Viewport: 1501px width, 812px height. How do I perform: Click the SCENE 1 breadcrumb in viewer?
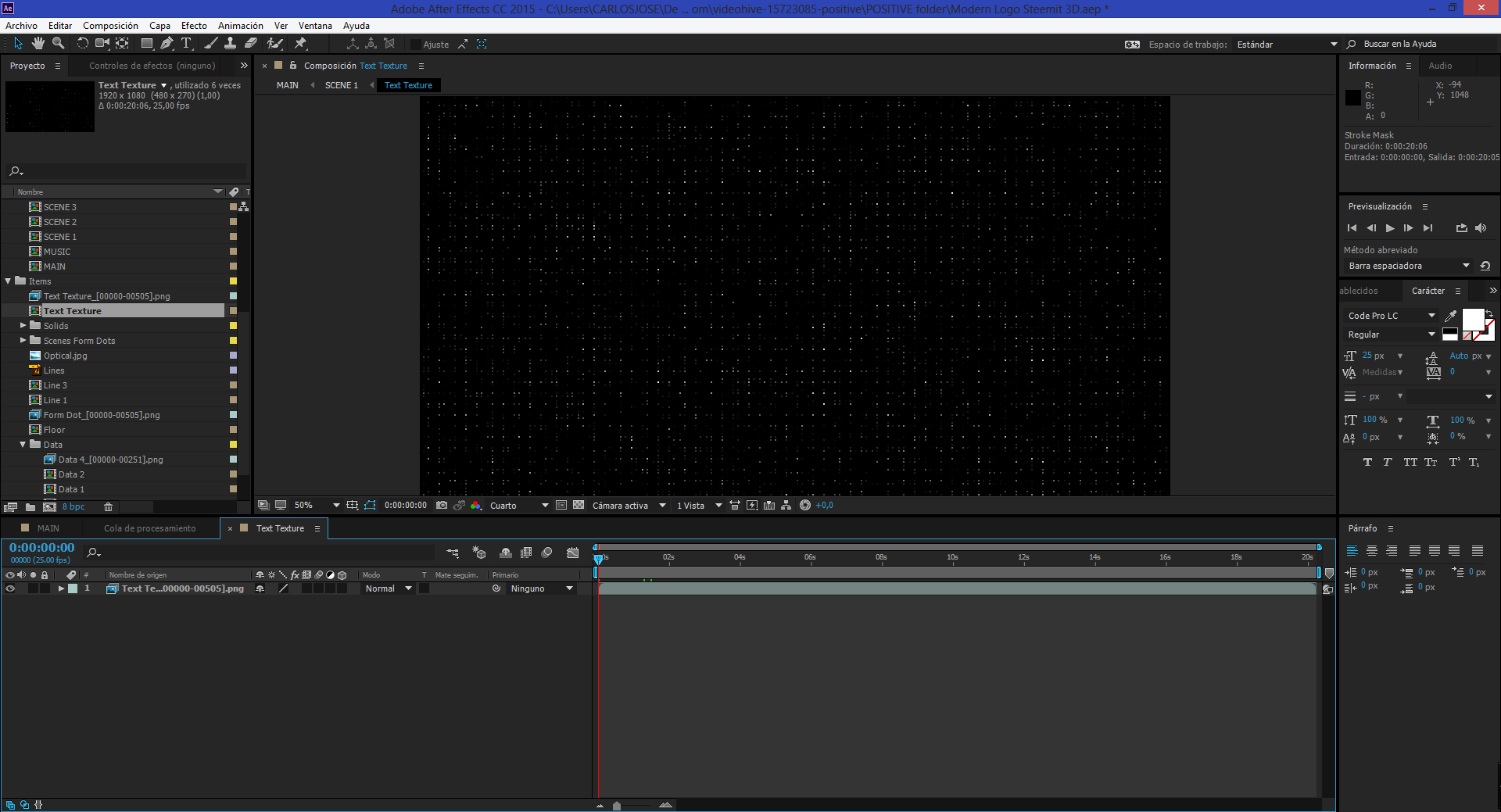click(341, 85)
